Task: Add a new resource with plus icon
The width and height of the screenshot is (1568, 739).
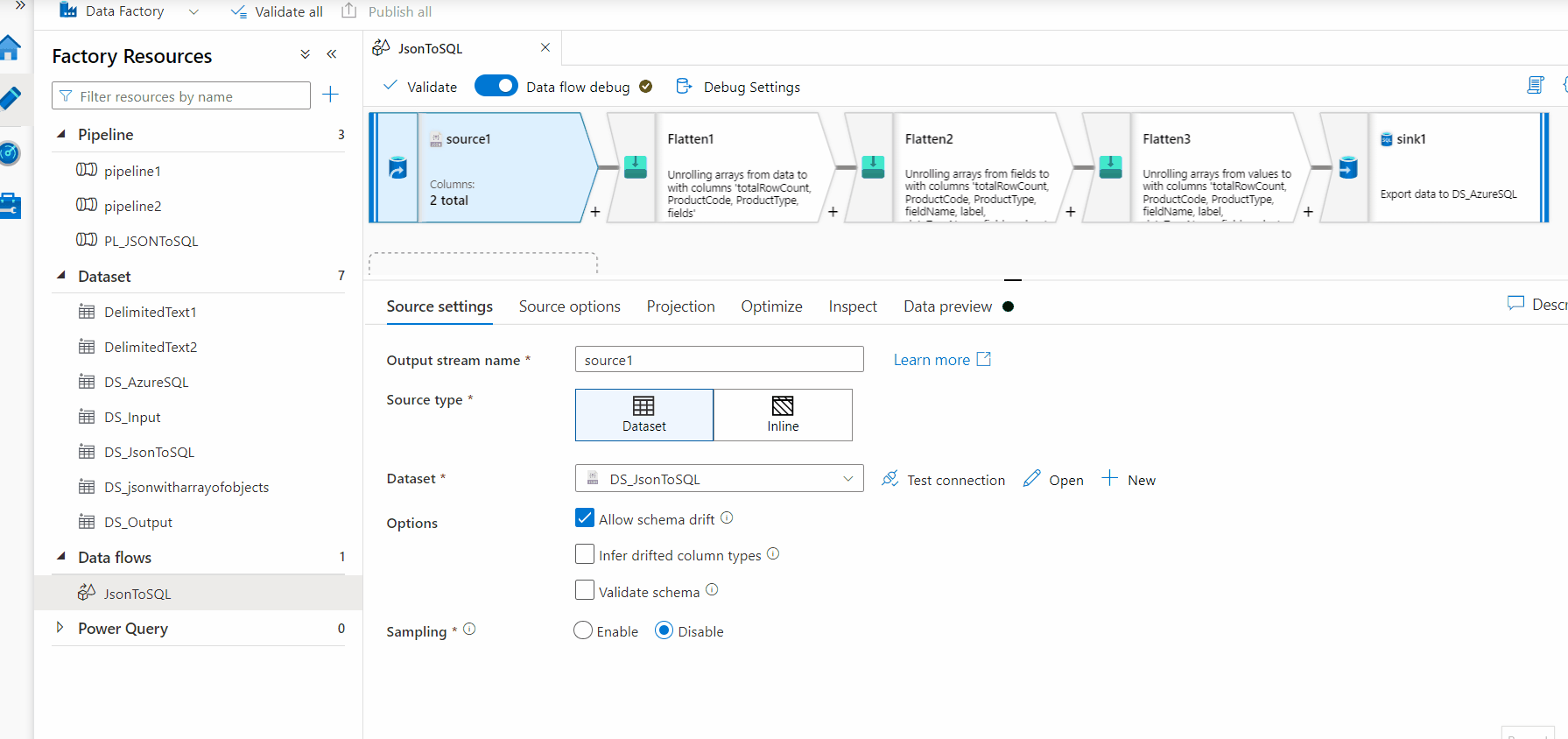Action: pyautogui.click(x=330, y=95)
